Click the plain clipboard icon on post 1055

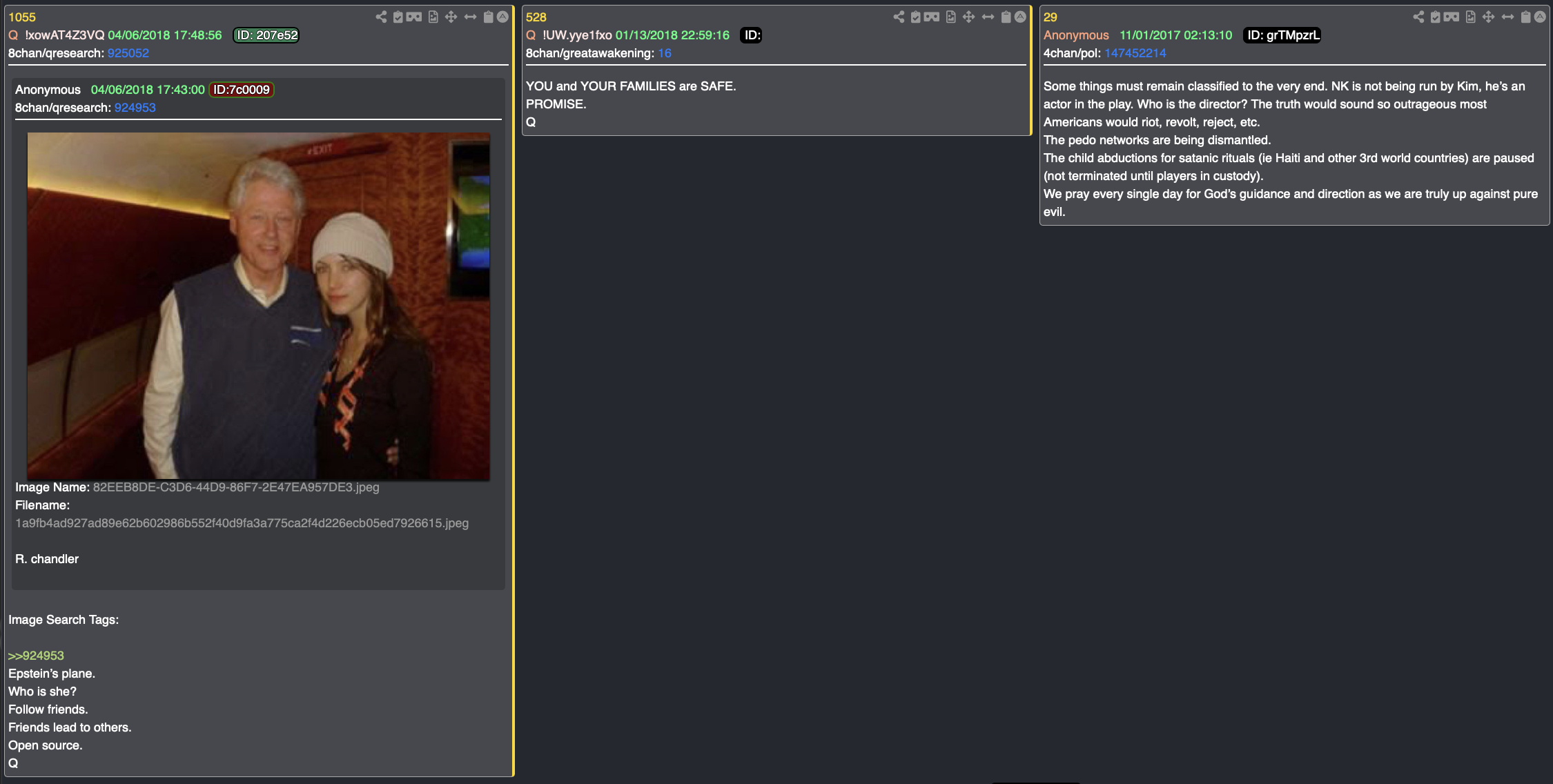click(x=488, y=17)
